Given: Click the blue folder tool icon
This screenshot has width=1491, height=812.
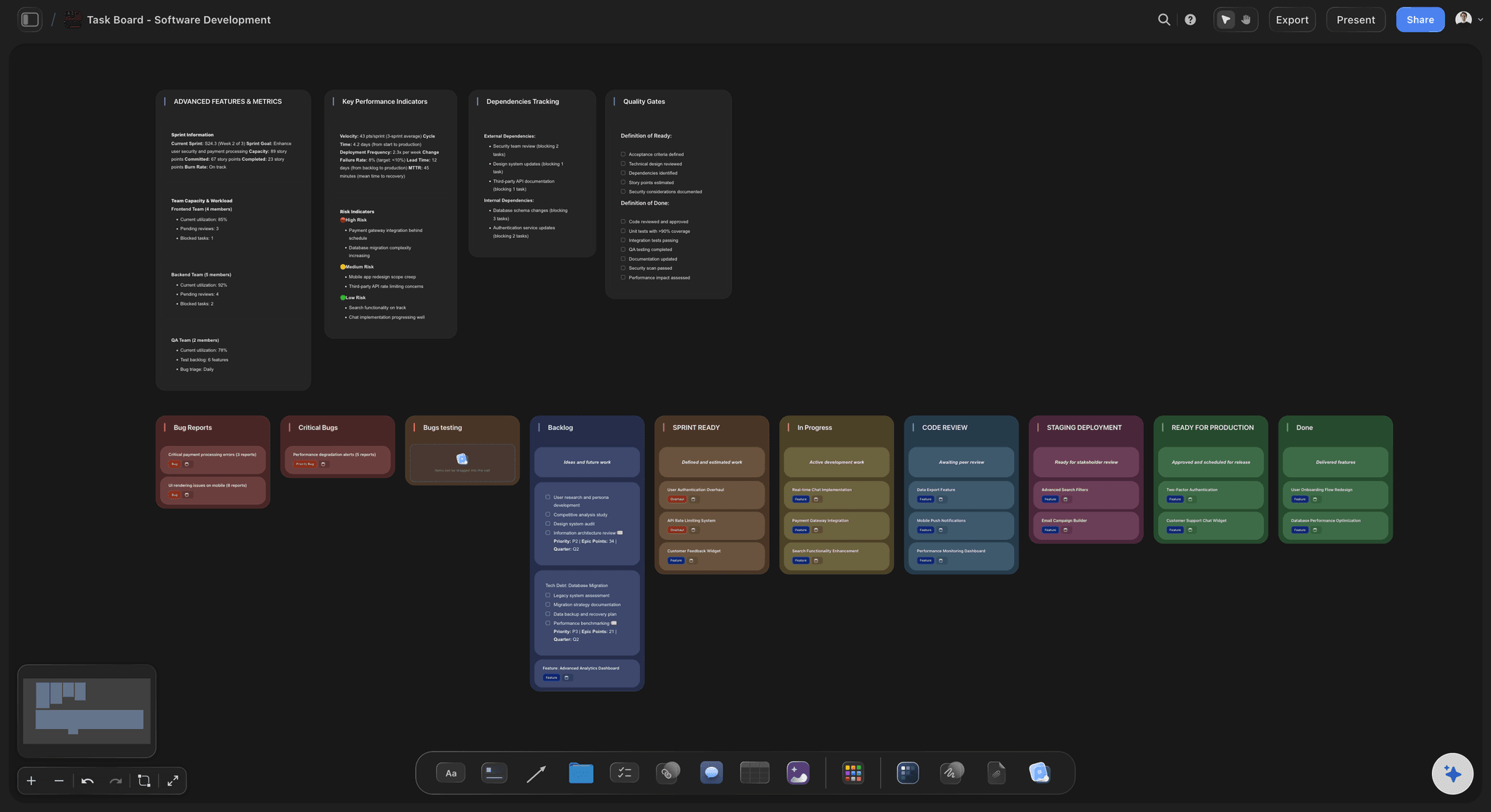Looking at the screenshot, I should (x=580, y=773).
